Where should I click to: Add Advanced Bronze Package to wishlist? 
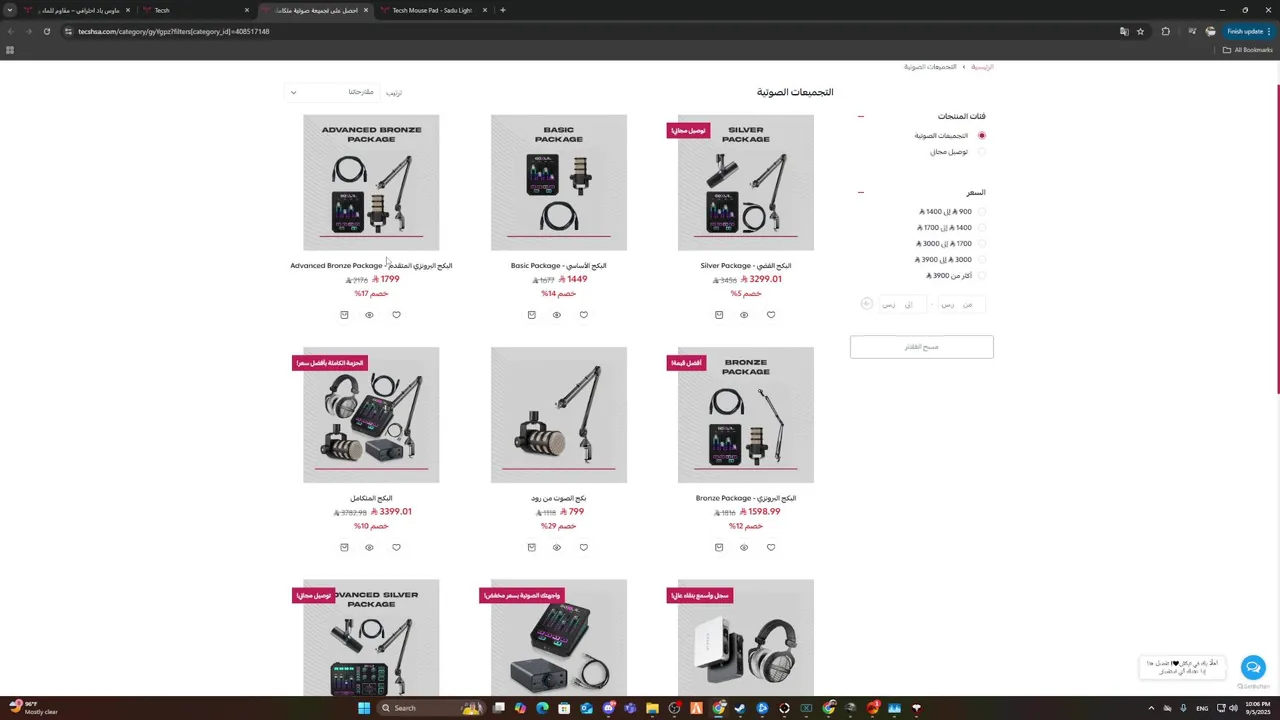[x=396, y=315]
